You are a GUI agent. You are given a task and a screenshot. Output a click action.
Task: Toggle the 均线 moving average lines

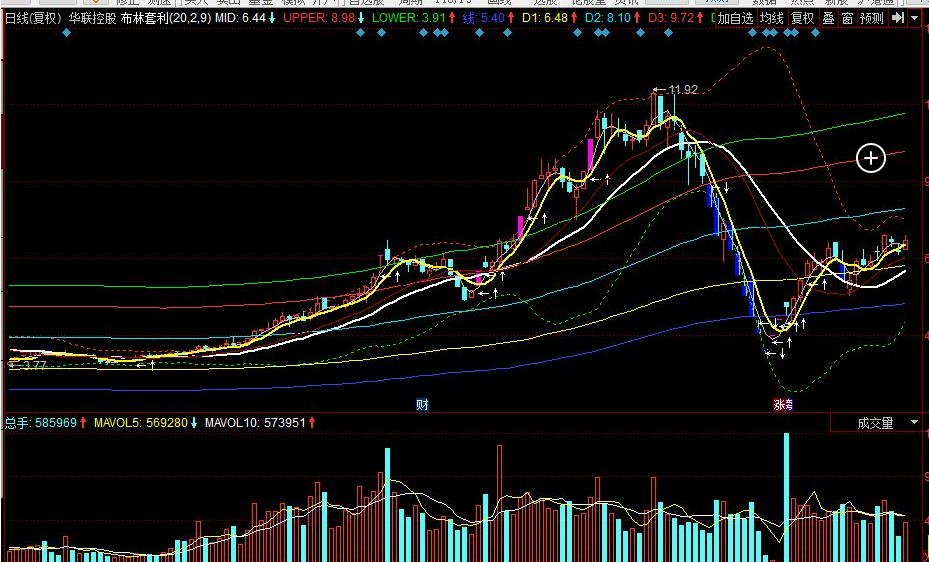point(772,18)
